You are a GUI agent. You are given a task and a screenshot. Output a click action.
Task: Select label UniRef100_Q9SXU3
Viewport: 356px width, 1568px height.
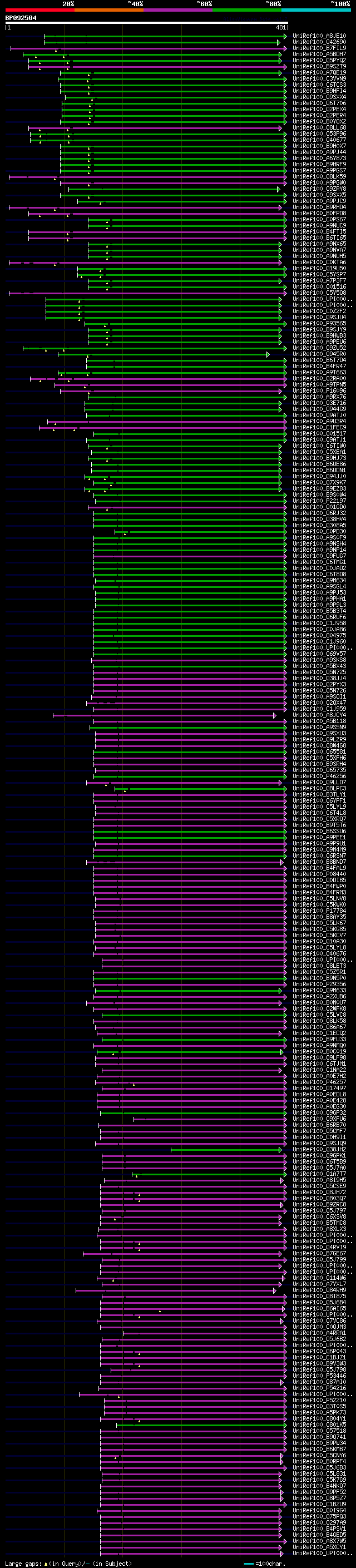point(319,734)
